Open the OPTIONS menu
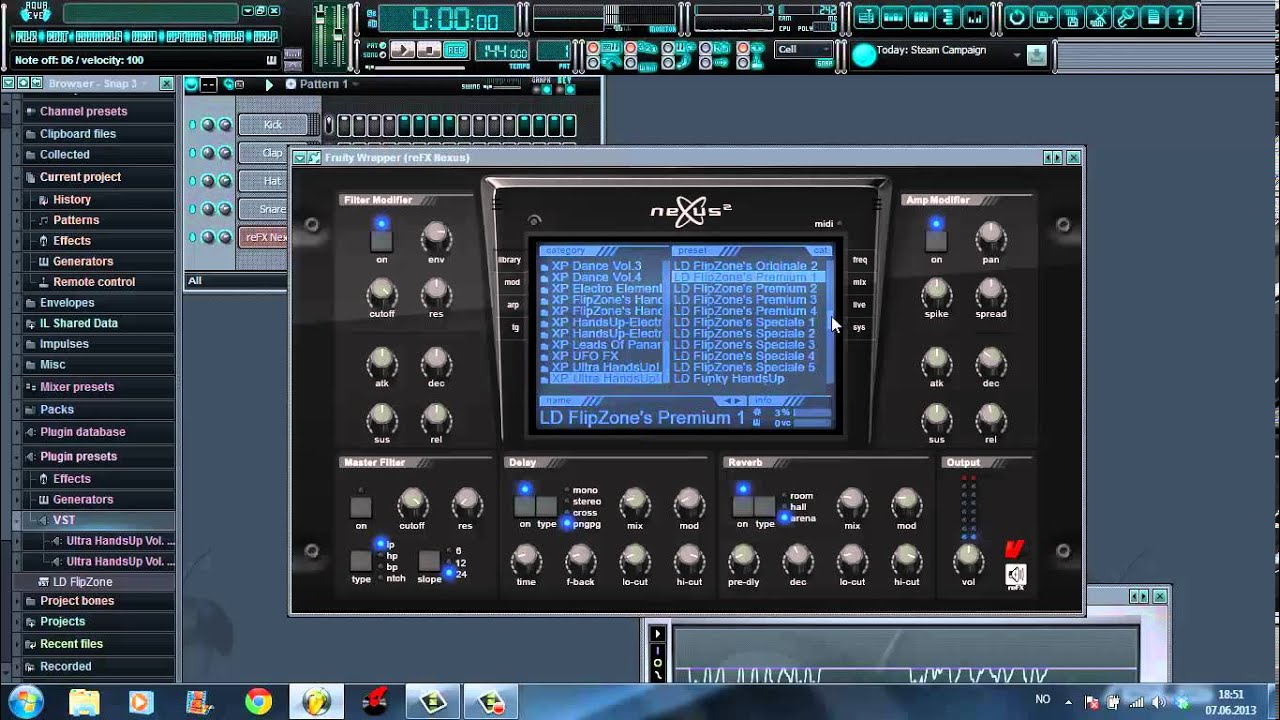 tap(186, 37)
